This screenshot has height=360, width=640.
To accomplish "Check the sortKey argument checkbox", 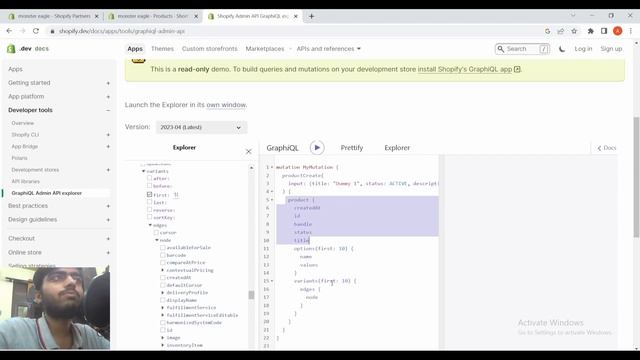I will tap(149, 217).
